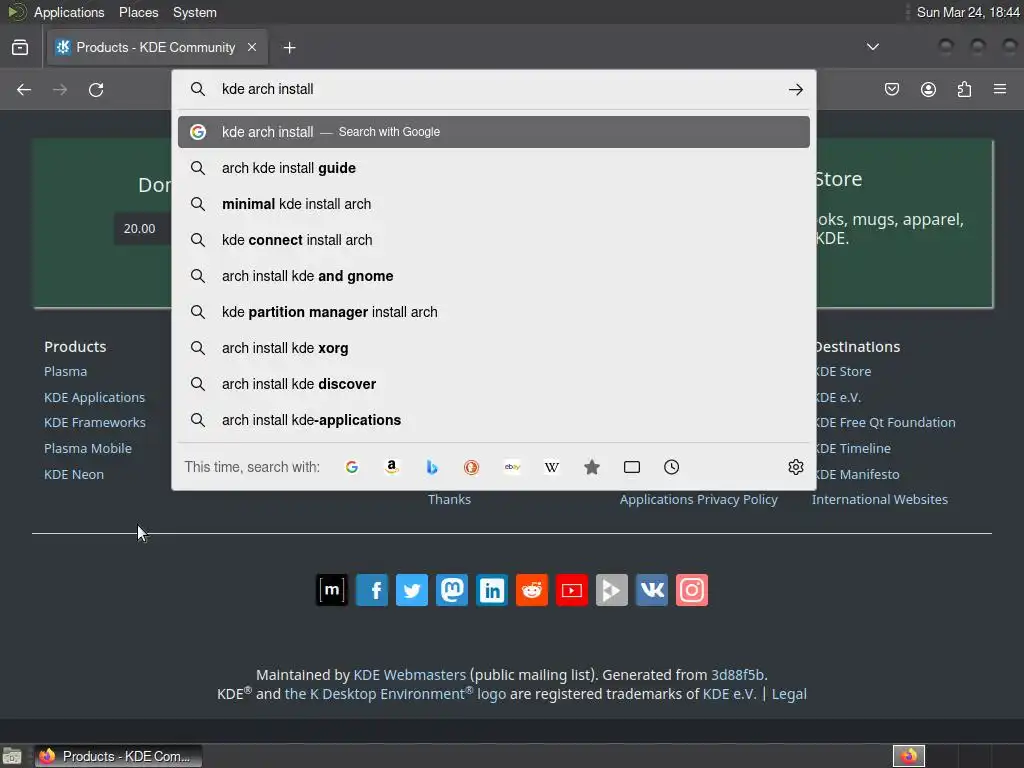
Task: Open KDE LinkedIn social icon
Action: [492, 590]
